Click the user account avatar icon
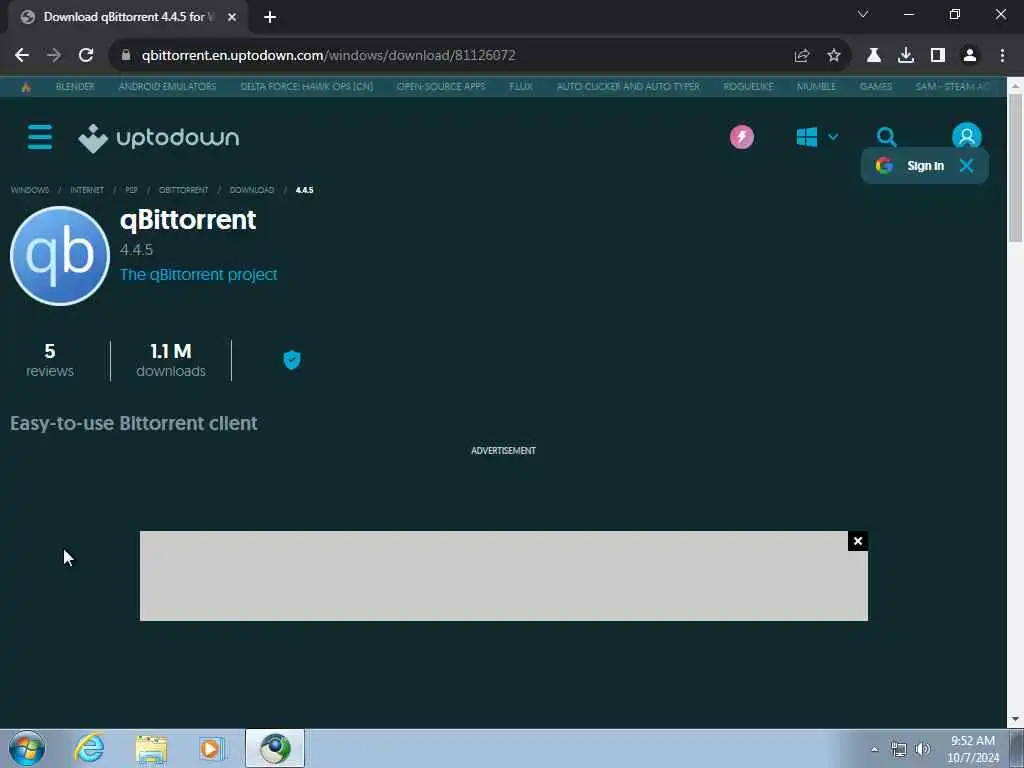Screen dimensions: 1024x768 click(967, 136)
